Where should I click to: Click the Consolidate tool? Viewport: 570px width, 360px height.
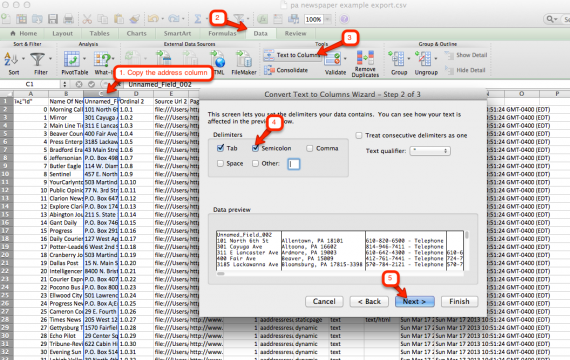coord(286,70)
